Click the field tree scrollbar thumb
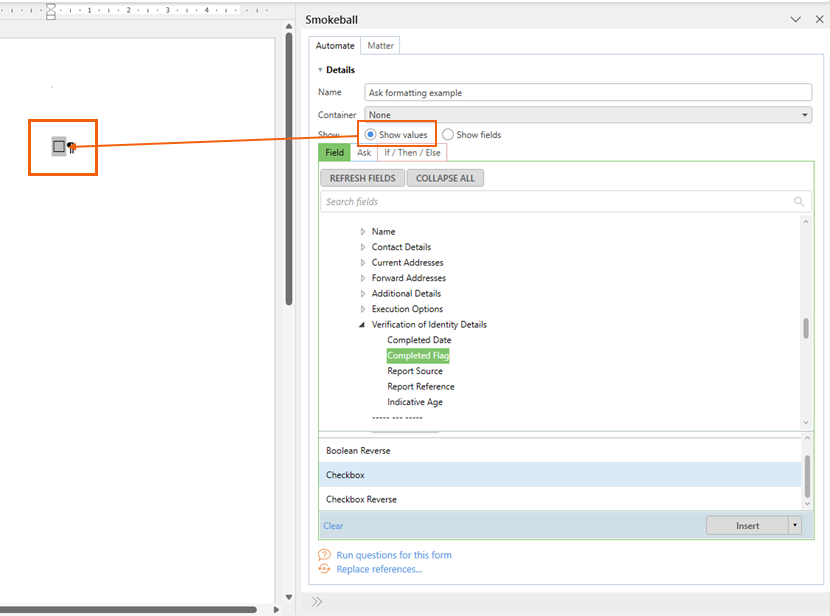This screenshot has height=616, width=830. [806, 328]
